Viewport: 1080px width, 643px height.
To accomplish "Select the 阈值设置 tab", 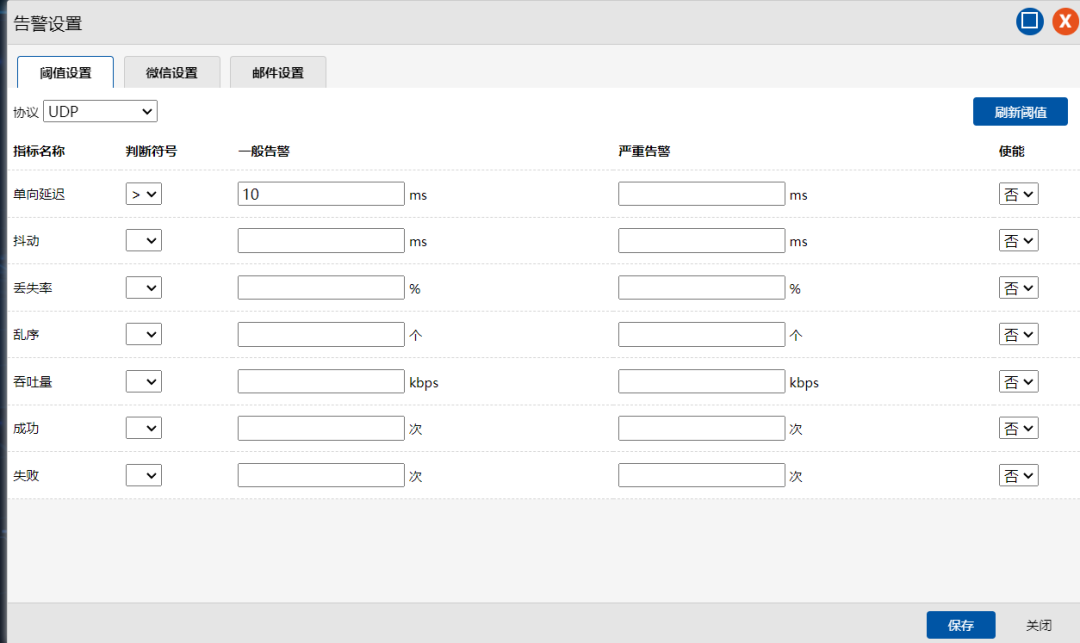I will (66, 73).
